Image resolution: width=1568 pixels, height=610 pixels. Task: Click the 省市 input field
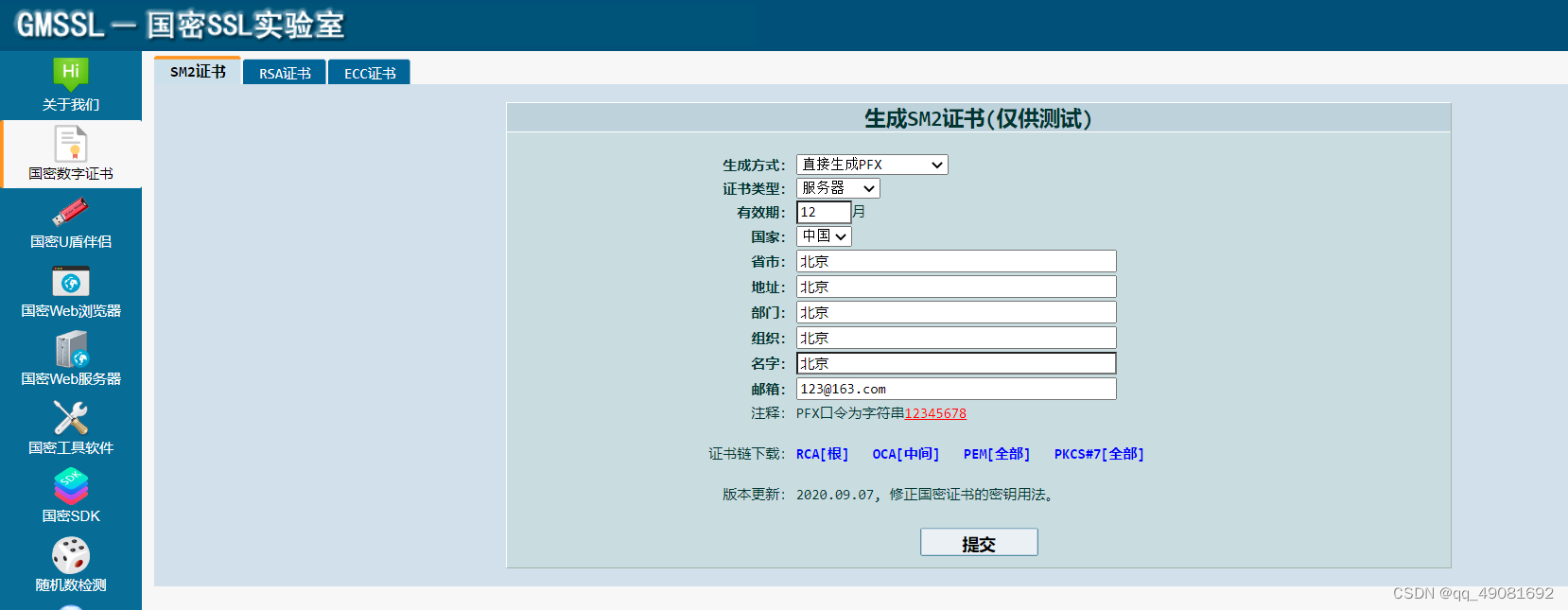click(956, 261)
